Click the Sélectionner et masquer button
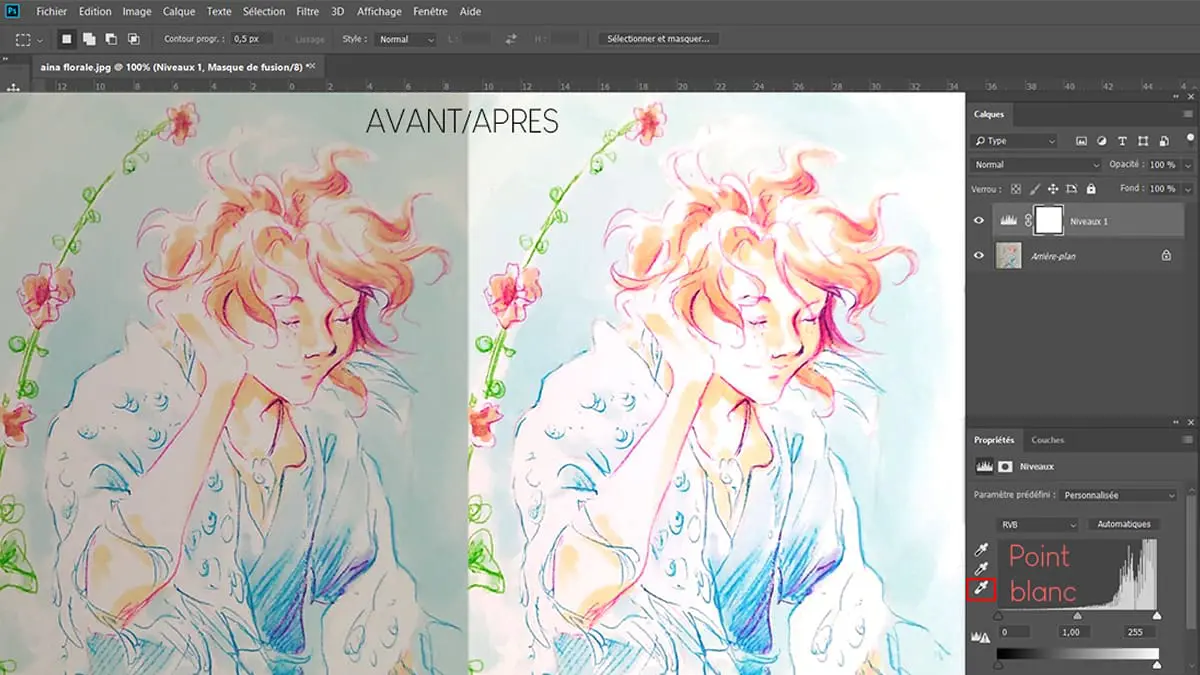Screen dimensions: 1200x675 [658, 39]
